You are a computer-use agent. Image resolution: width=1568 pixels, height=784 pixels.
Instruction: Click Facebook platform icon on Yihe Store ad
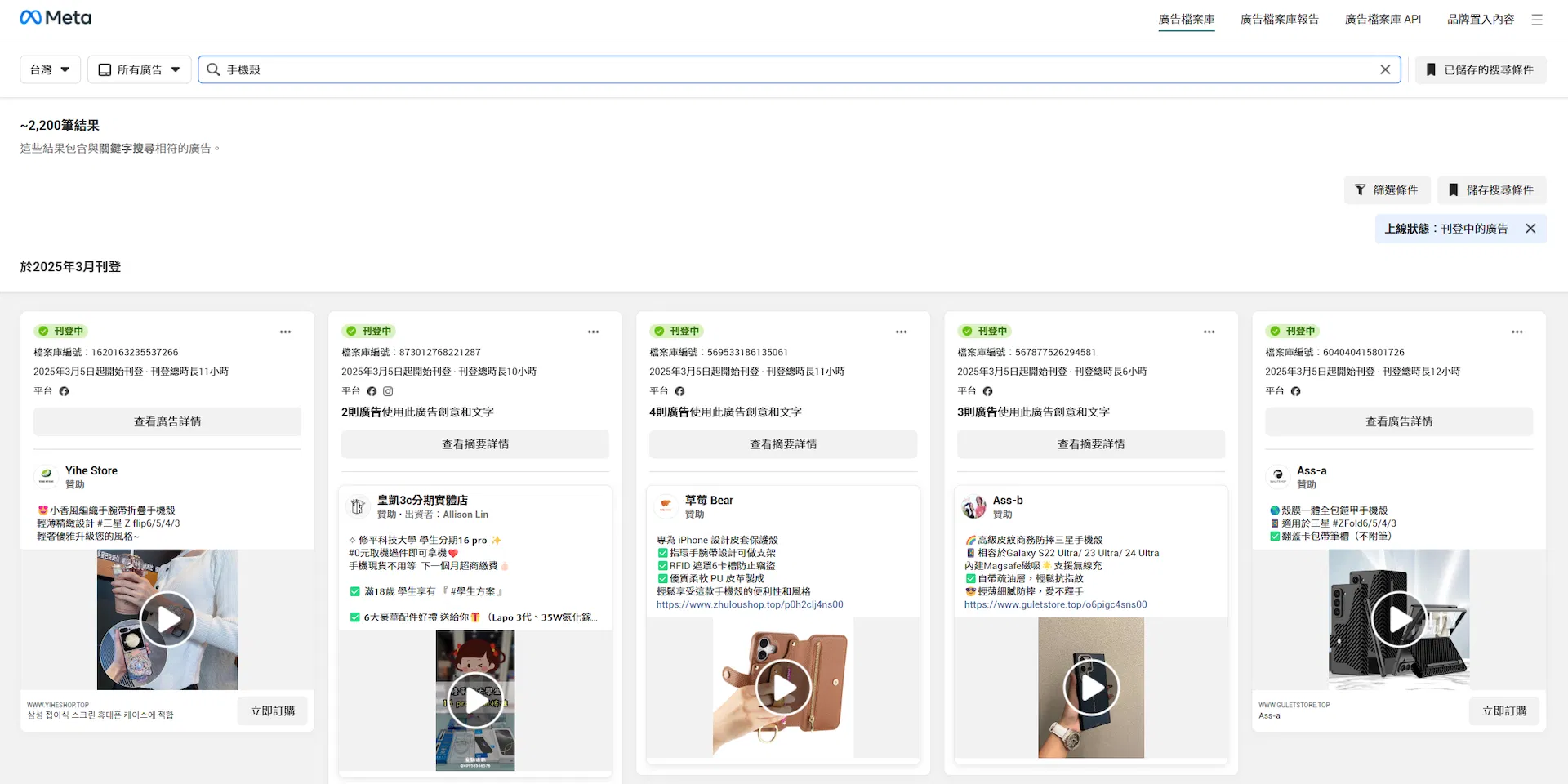pos(64,391)
